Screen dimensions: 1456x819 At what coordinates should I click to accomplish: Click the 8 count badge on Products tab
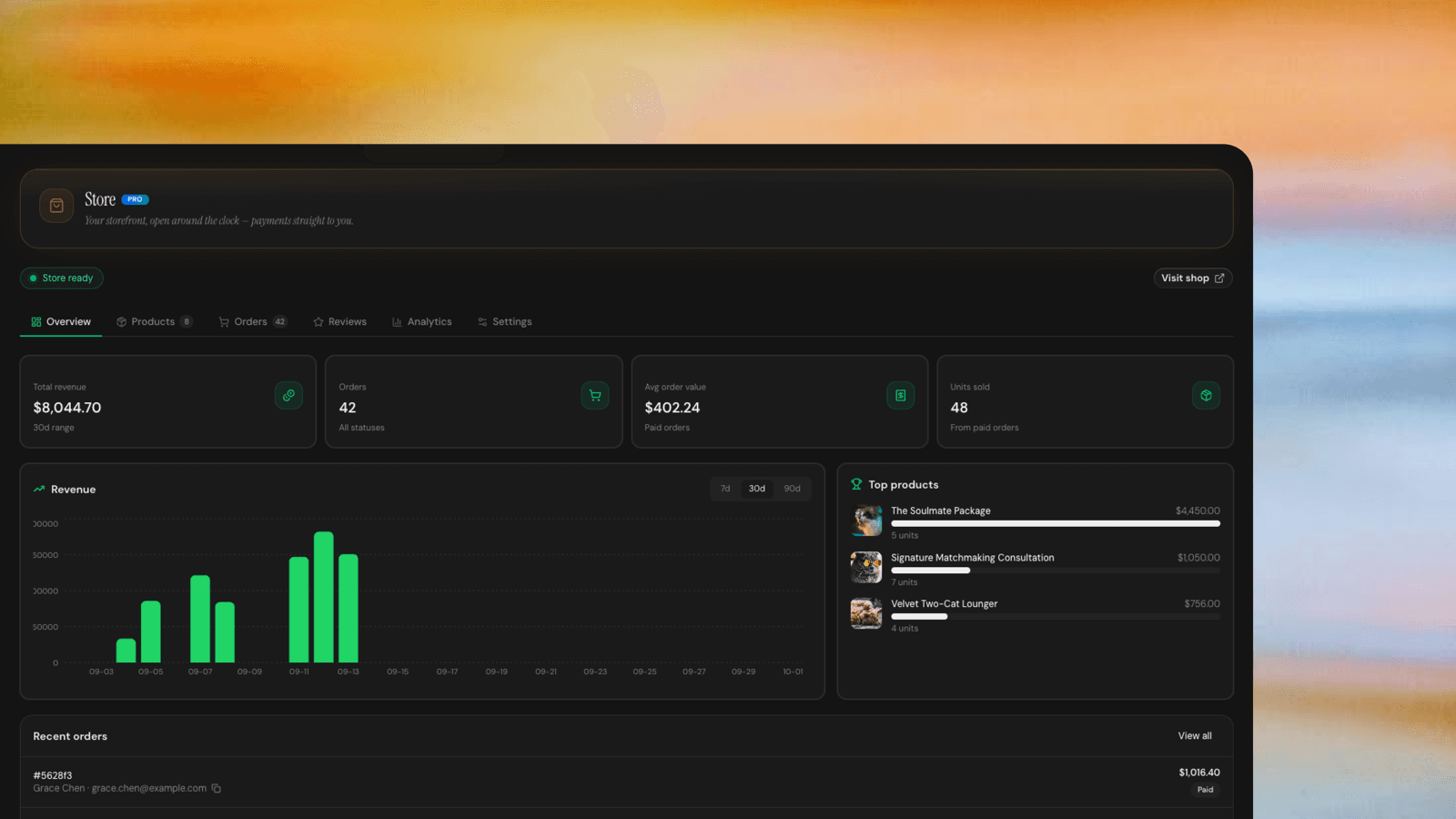187,322
